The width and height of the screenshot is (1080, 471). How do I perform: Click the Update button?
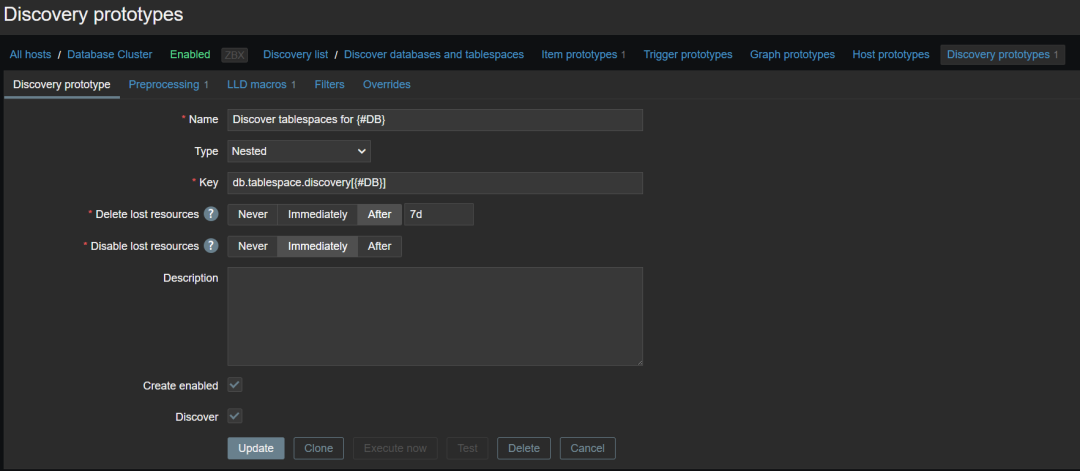[x=256, y=448]
